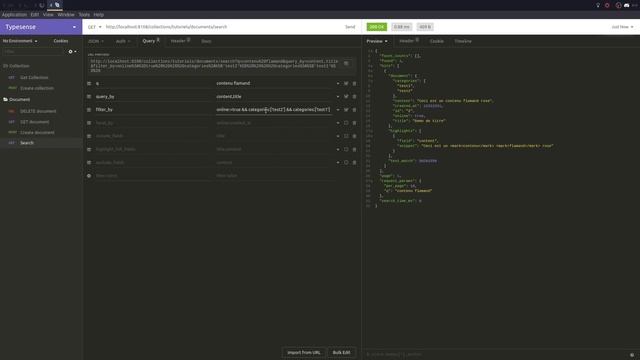Switch to the Docs tab
The width and height of the screenshot is (640, 360).
click(x=206, y=41)
